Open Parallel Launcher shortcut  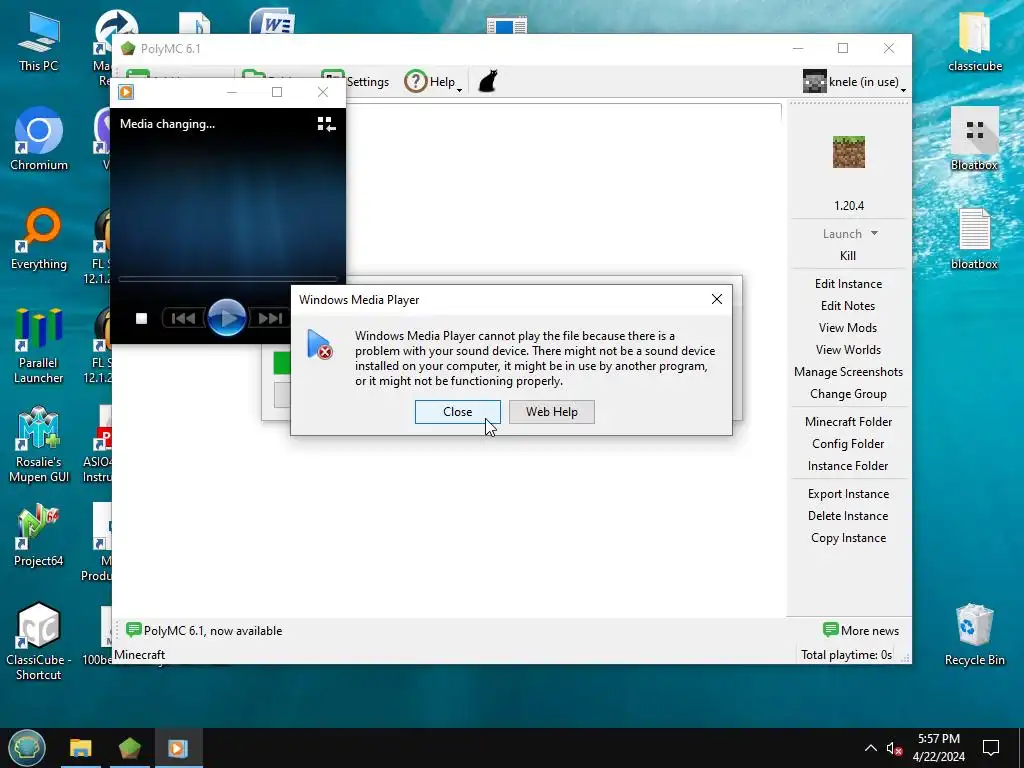coord(39,345)
